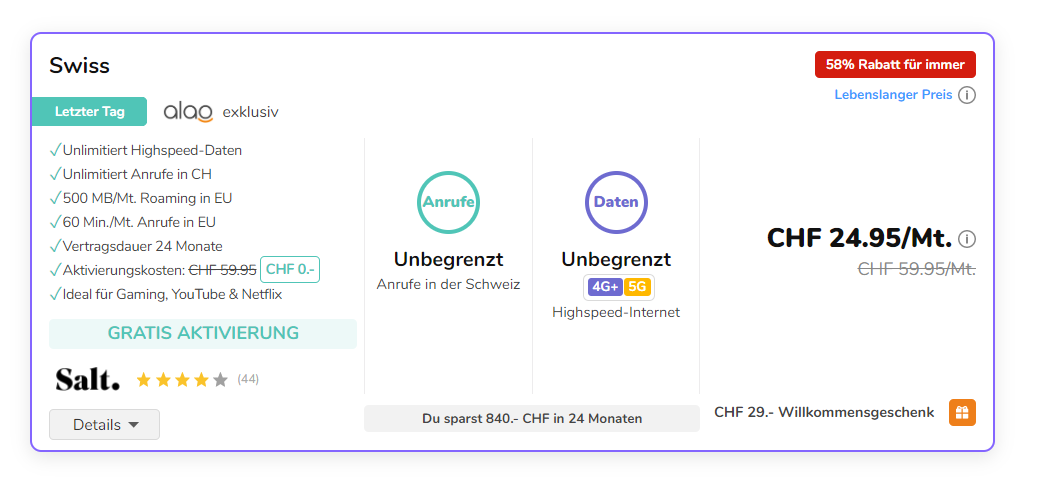Image resolution: width=1038 pixels, height=482 pixels.
Task: Click the 58% Rabatt für immer badge
Action: pos(895,65)
